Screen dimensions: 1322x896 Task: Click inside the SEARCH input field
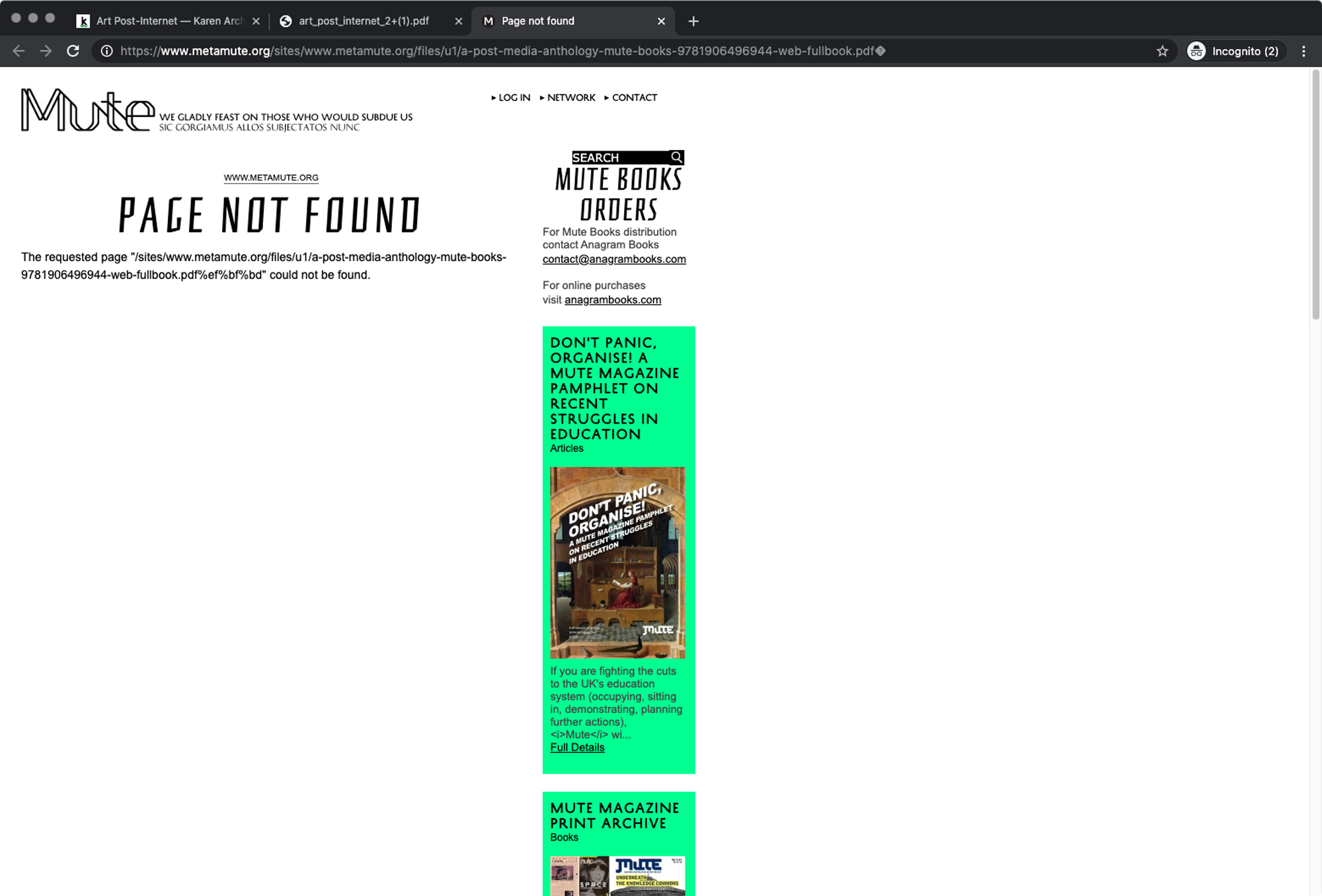619,157
